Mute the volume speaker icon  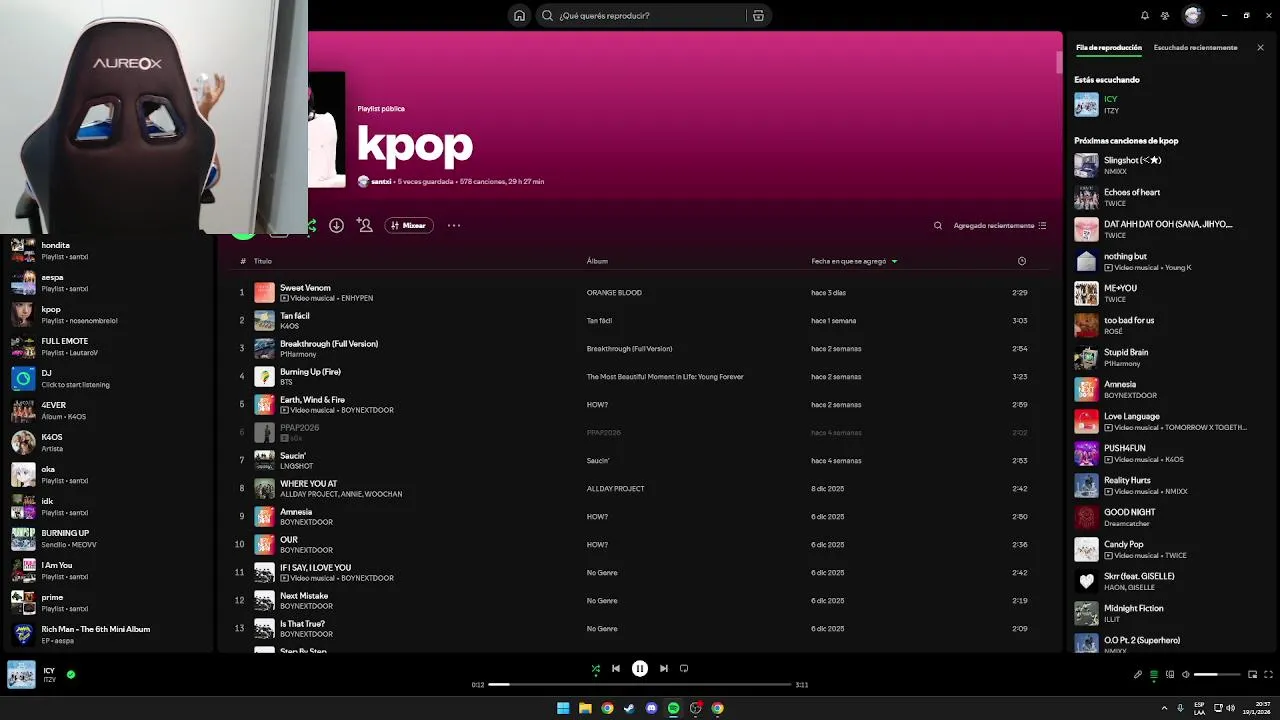click(1185, 674)
